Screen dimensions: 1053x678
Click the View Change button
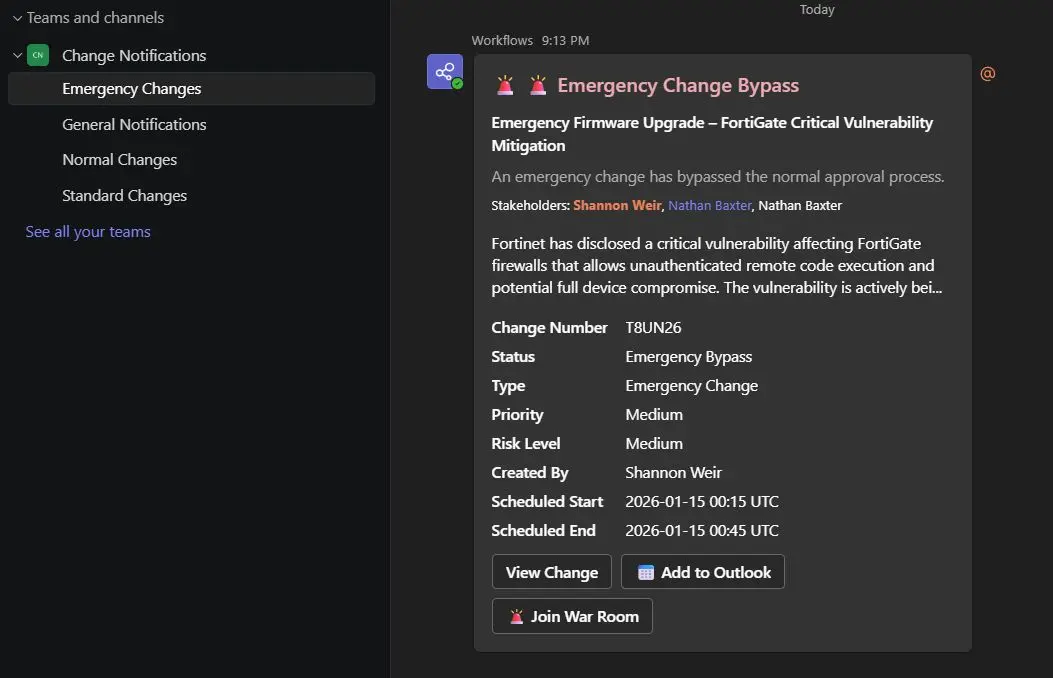tap(551, 572)
